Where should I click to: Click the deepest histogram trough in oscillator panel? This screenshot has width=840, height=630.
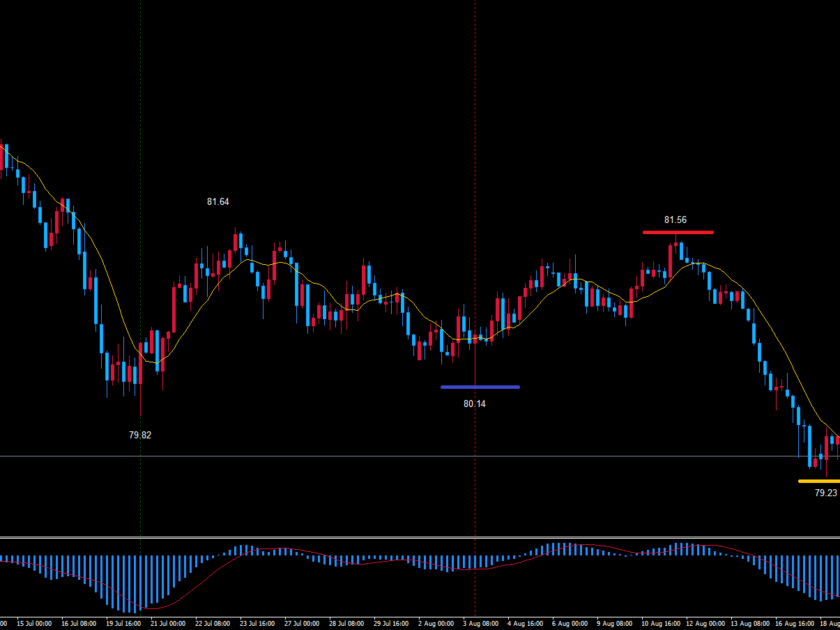132,609
